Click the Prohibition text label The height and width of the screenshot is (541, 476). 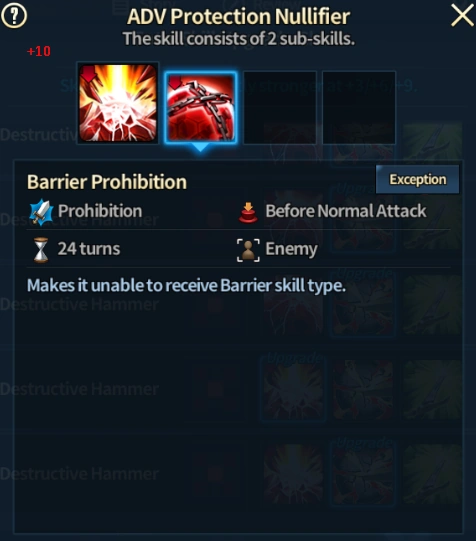tap(100, 211)
